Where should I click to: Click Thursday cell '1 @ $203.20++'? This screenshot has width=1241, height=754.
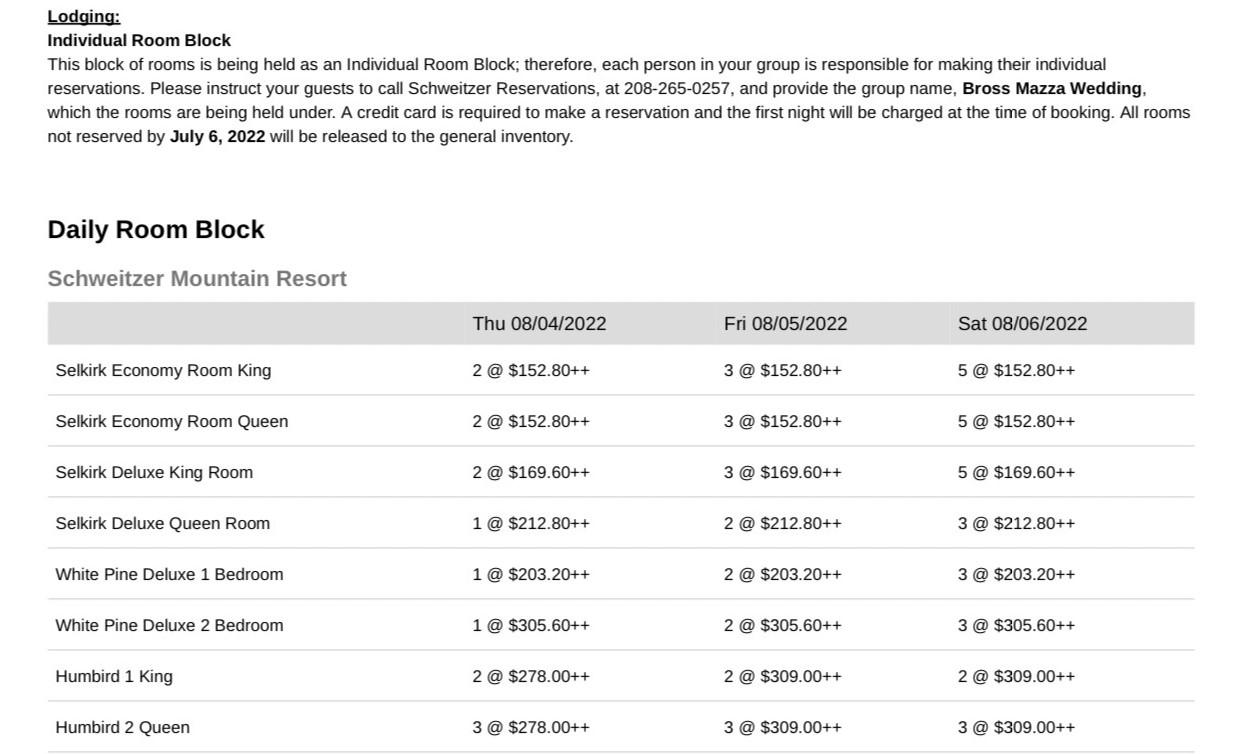point(531,575)
